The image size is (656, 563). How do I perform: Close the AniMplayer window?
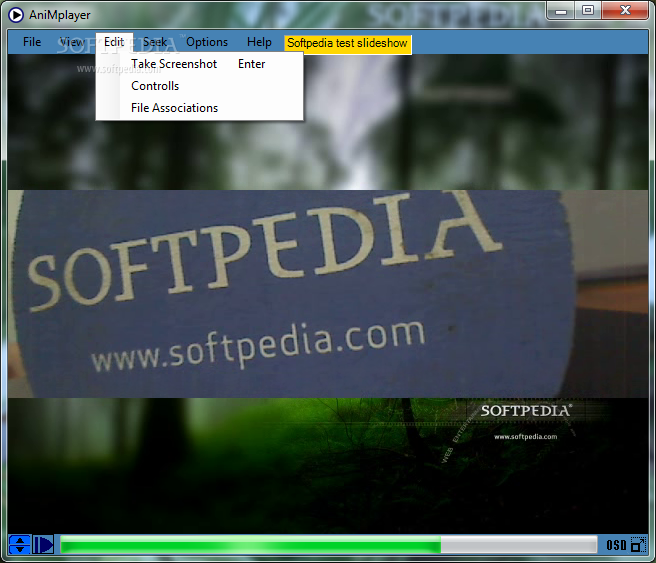[625, 10]
